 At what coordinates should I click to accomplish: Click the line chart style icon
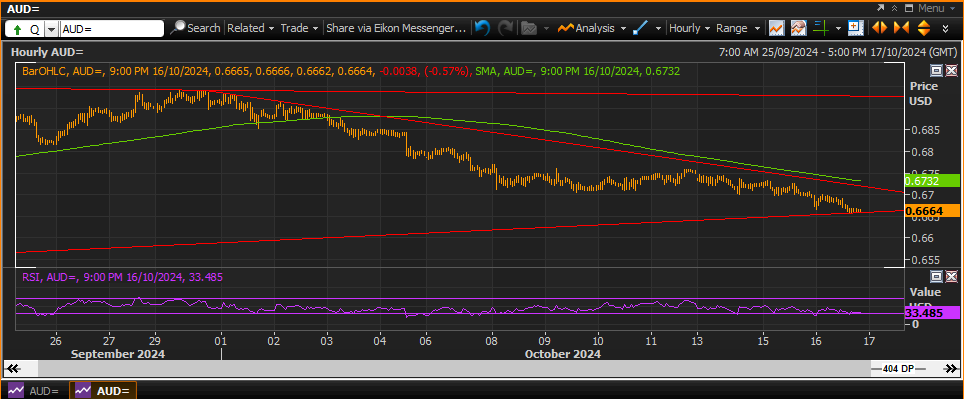click(x=776, y=28)
